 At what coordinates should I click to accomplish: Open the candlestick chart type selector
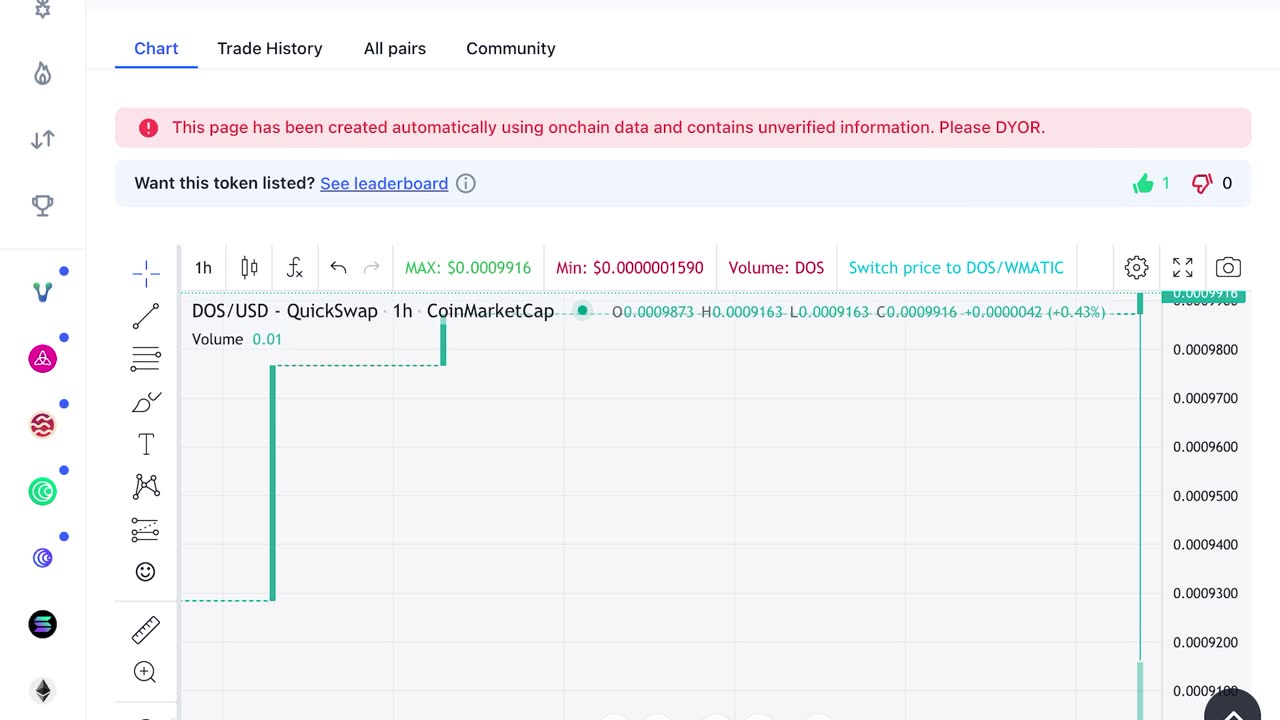click(249, 267)
